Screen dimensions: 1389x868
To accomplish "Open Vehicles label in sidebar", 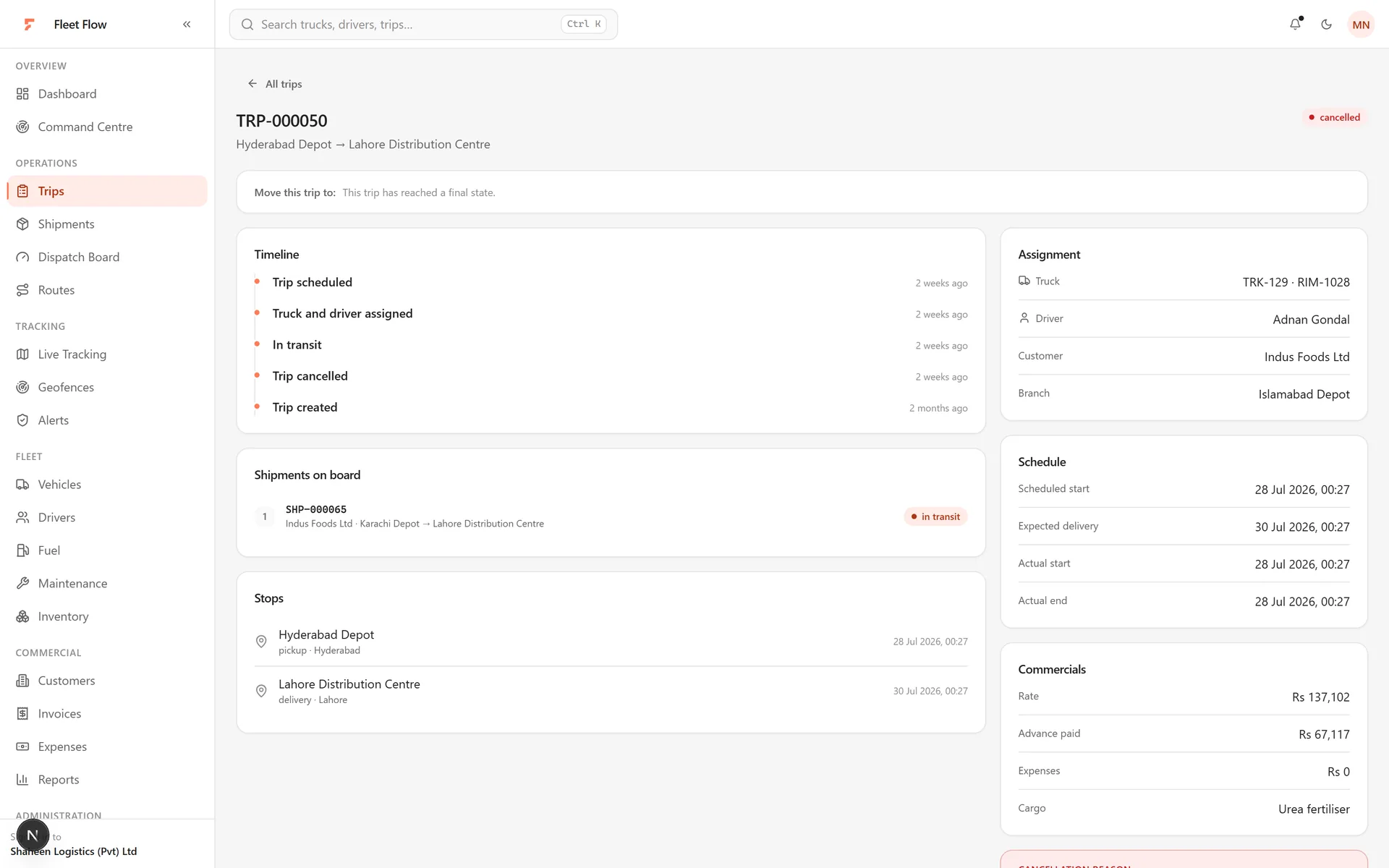I will [x=59, y=485].
